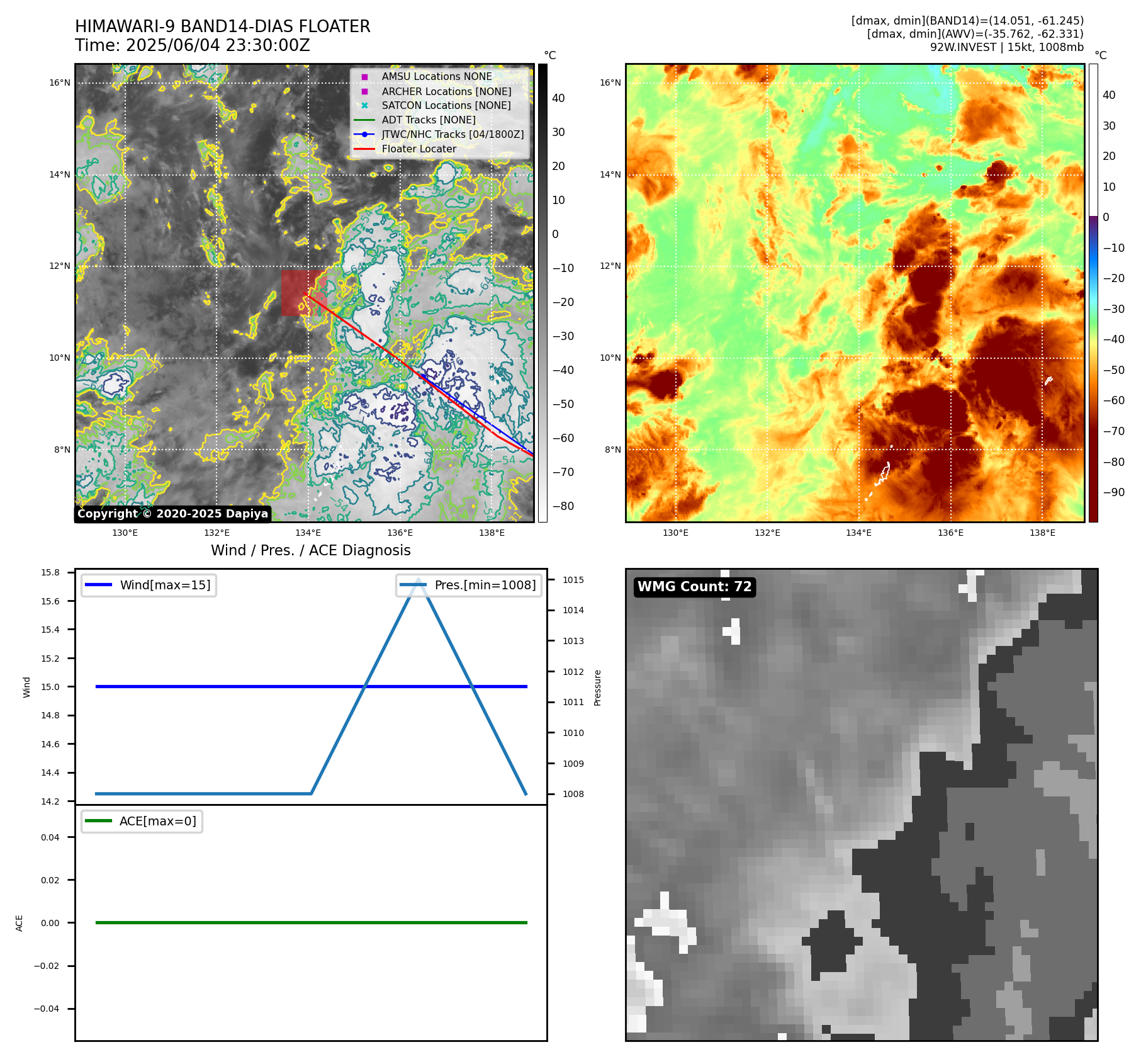Click the cyan SATCON x legend marker
1141x1064 pixels.
364,106
